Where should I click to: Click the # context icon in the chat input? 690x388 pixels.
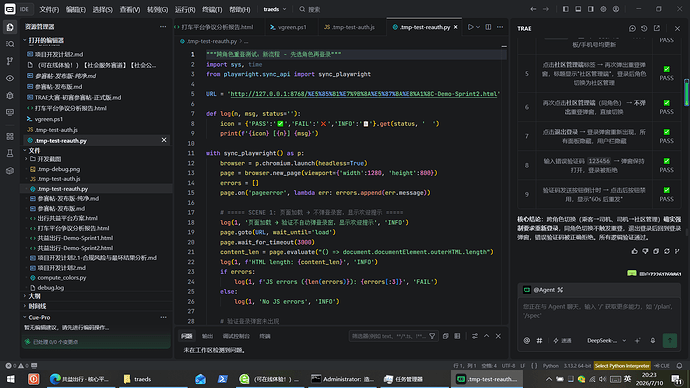[x=540, y=340]
